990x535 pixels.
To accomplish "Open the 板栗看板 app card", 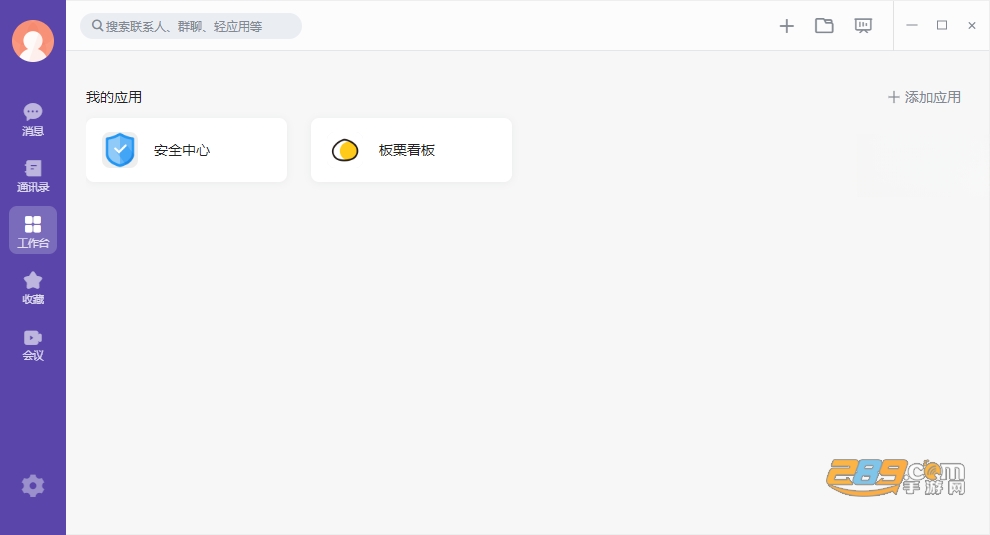I will tap(411, 150).
